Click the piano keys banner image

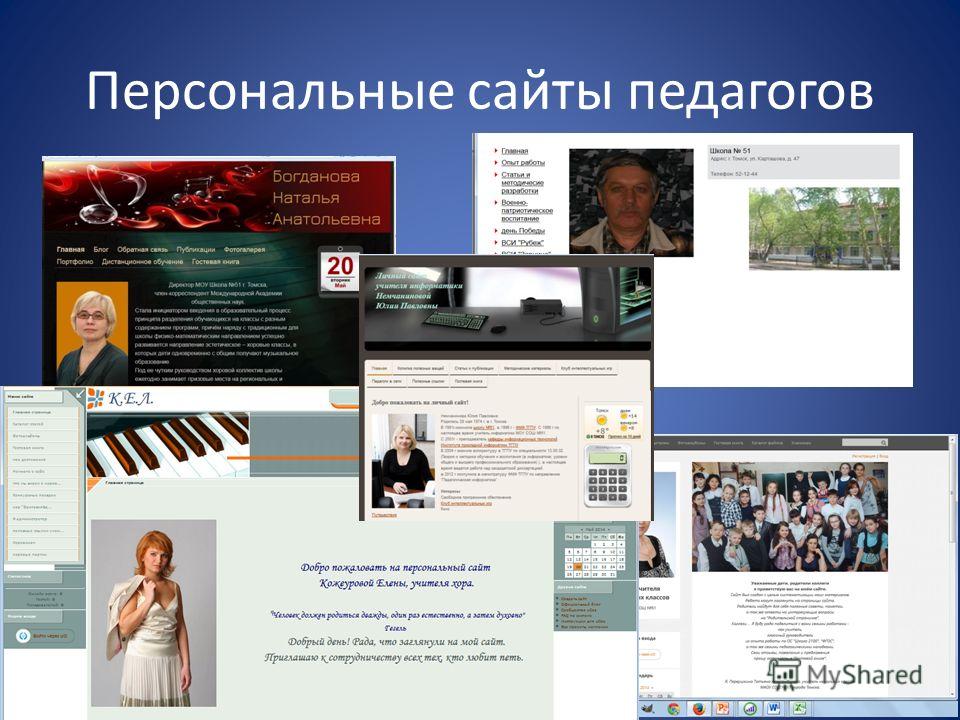pos(168,444)
